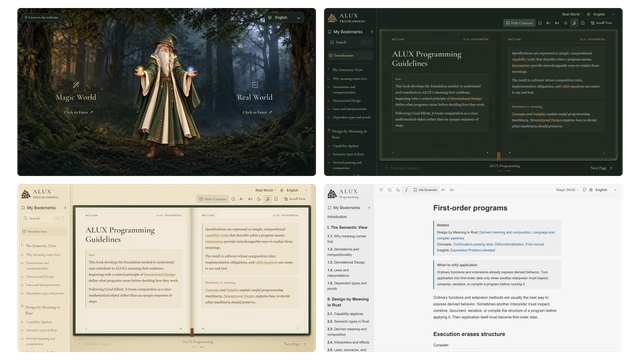640x360 pixels.
Task: Increase font size (A+) in the cream reader toolbar
Action: click(250, 199)
